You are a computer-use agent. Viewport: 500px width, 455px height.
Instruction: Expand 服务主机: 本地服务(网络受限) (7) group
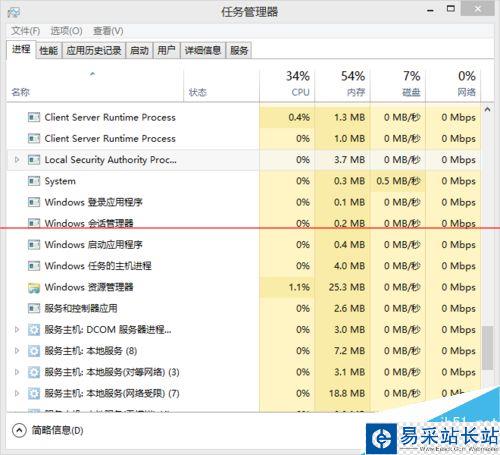17,393
